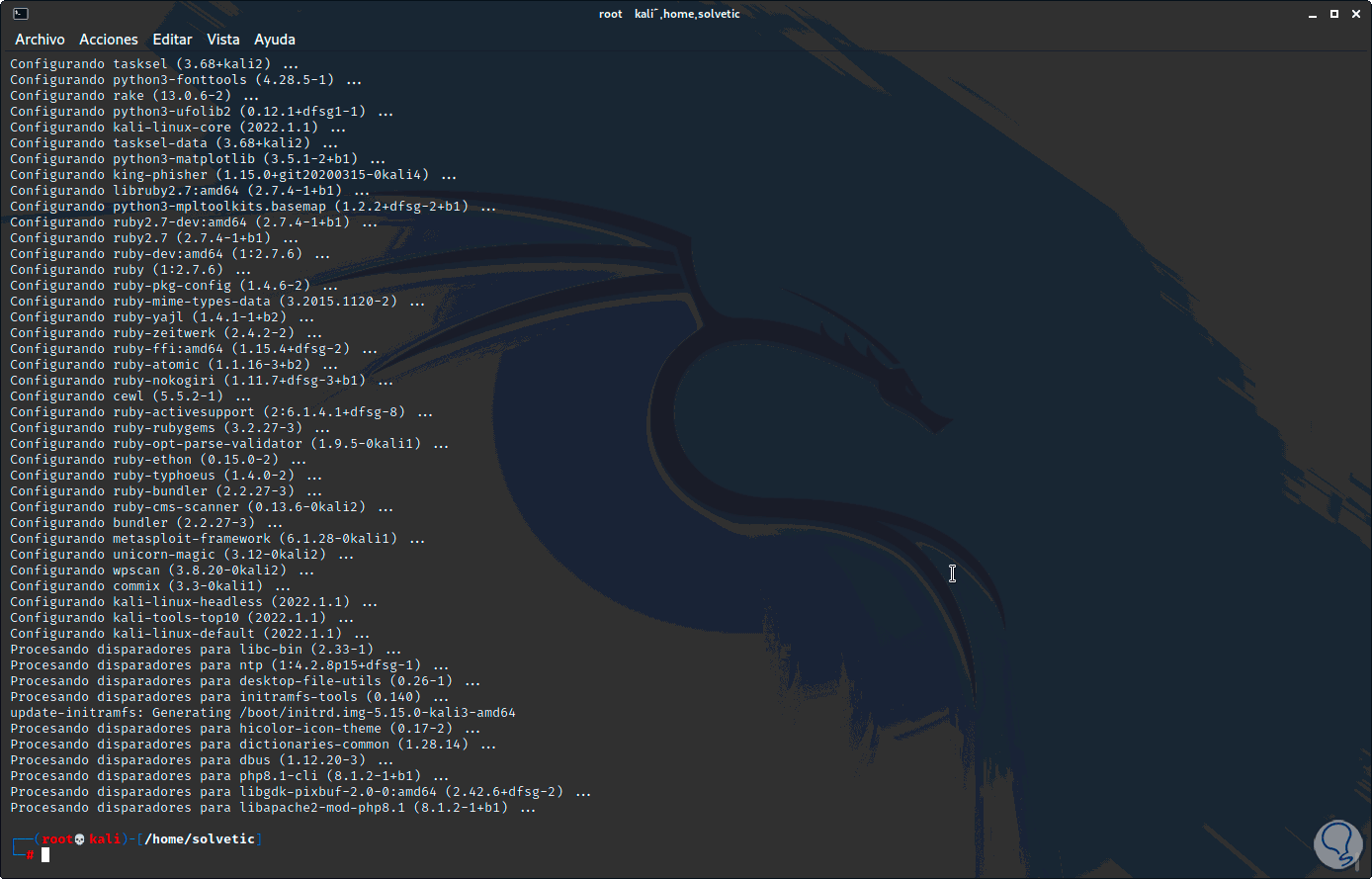Image resolution: width=1372 pixels, height=879 pixels.
Task: Click the 'Configurando cewl (5.5.2-1)' line
Action: coord(130,396)
